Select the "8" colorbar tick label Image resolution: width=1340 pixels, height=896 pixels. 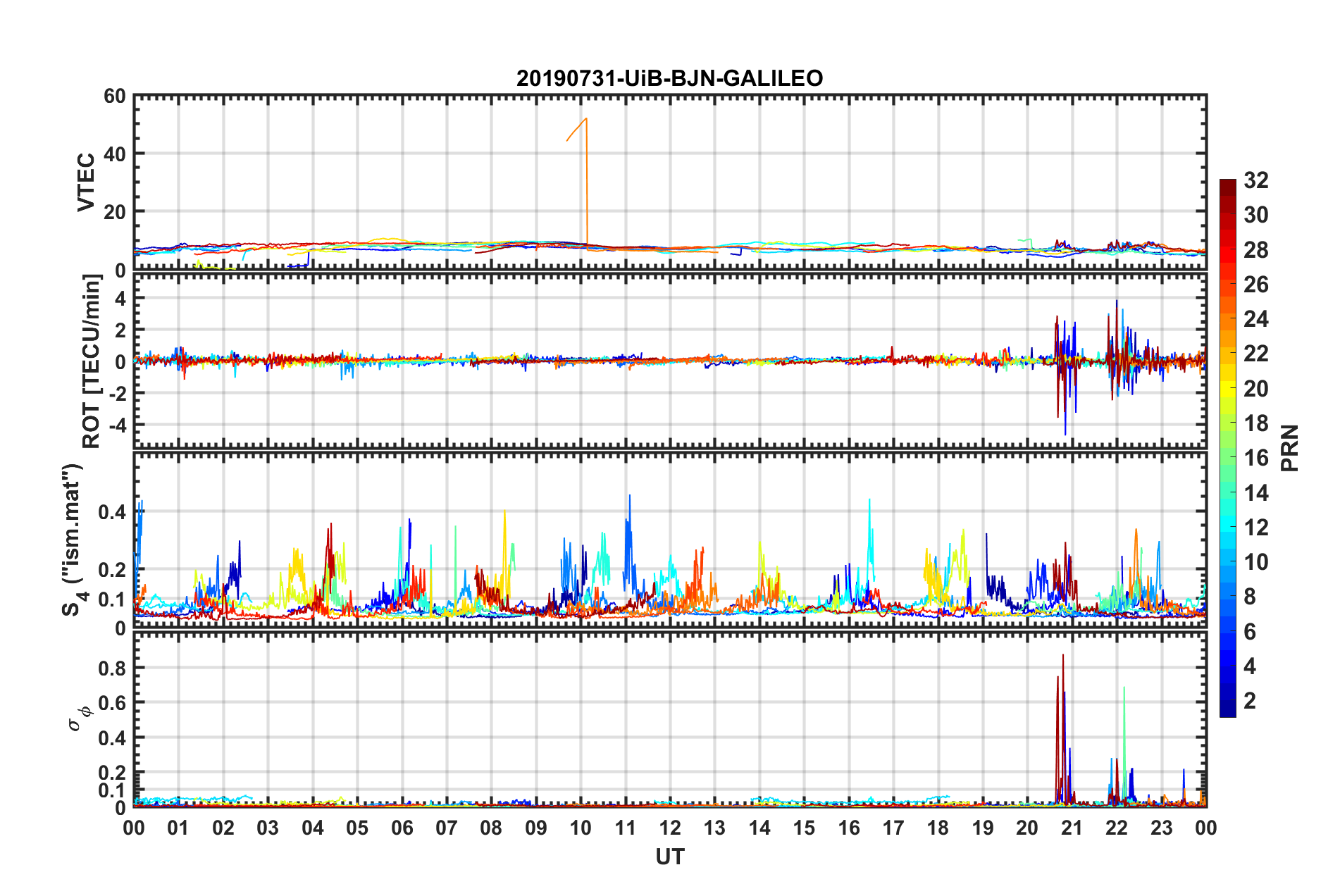point(1250,597)
